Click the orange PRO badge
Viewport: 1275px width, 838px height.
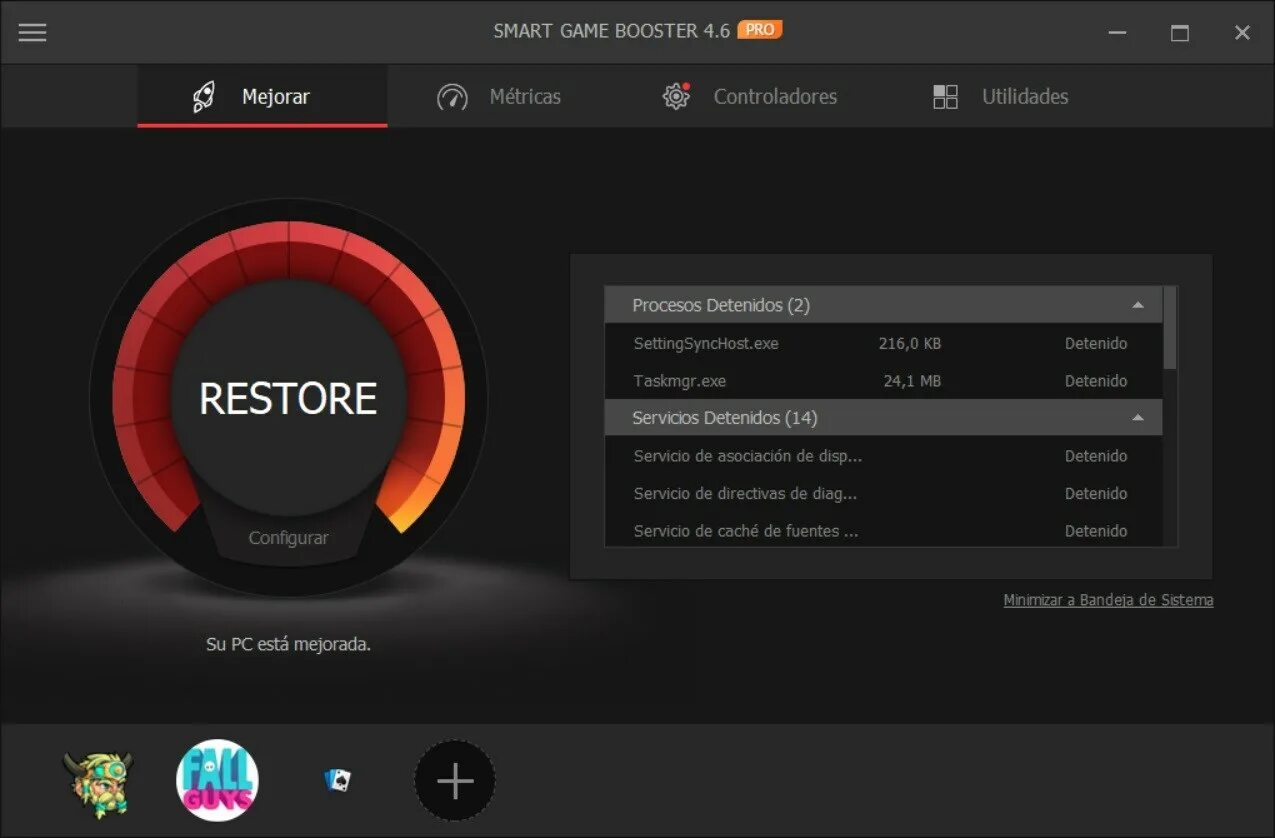760,30
